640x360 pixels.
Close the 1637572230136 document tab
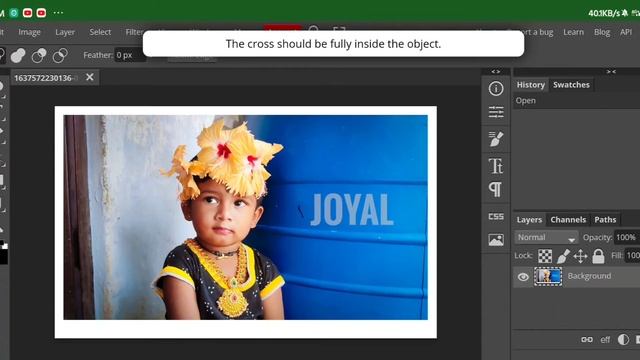(x=90, y=77)
